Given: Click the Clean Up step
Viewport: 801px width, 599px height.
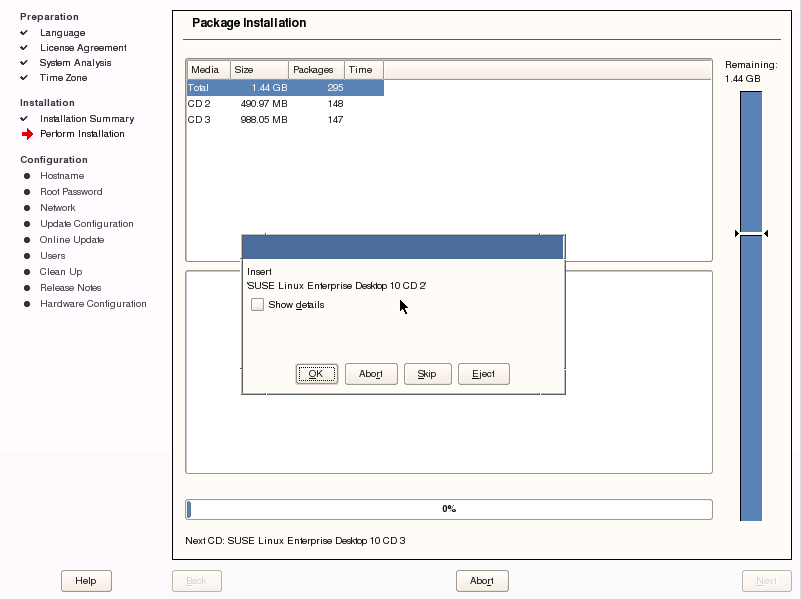Looking at the screenshot, I should 61,272.
